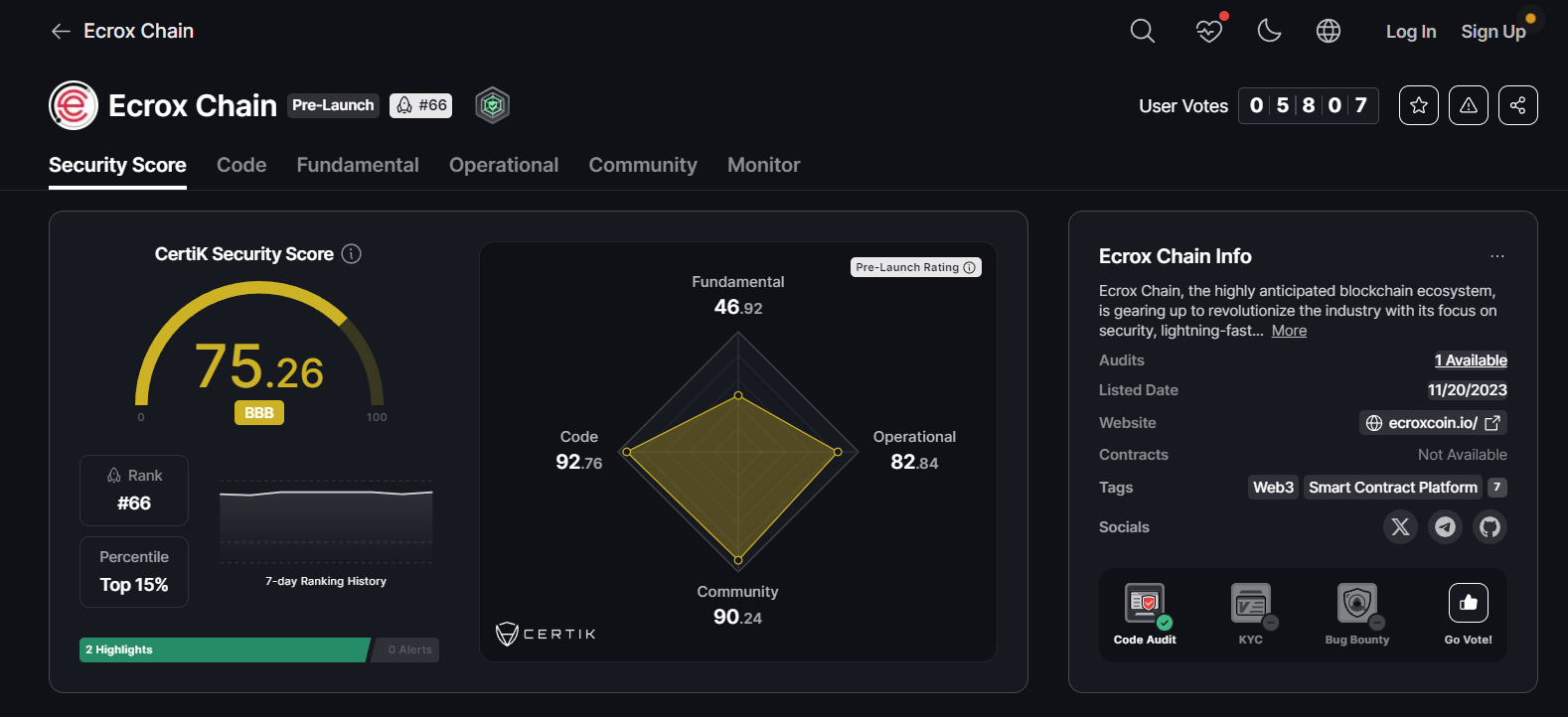Expand the 7 additional tags badge
Viewport: 1568px width, 717px height.
point(1497,488)
